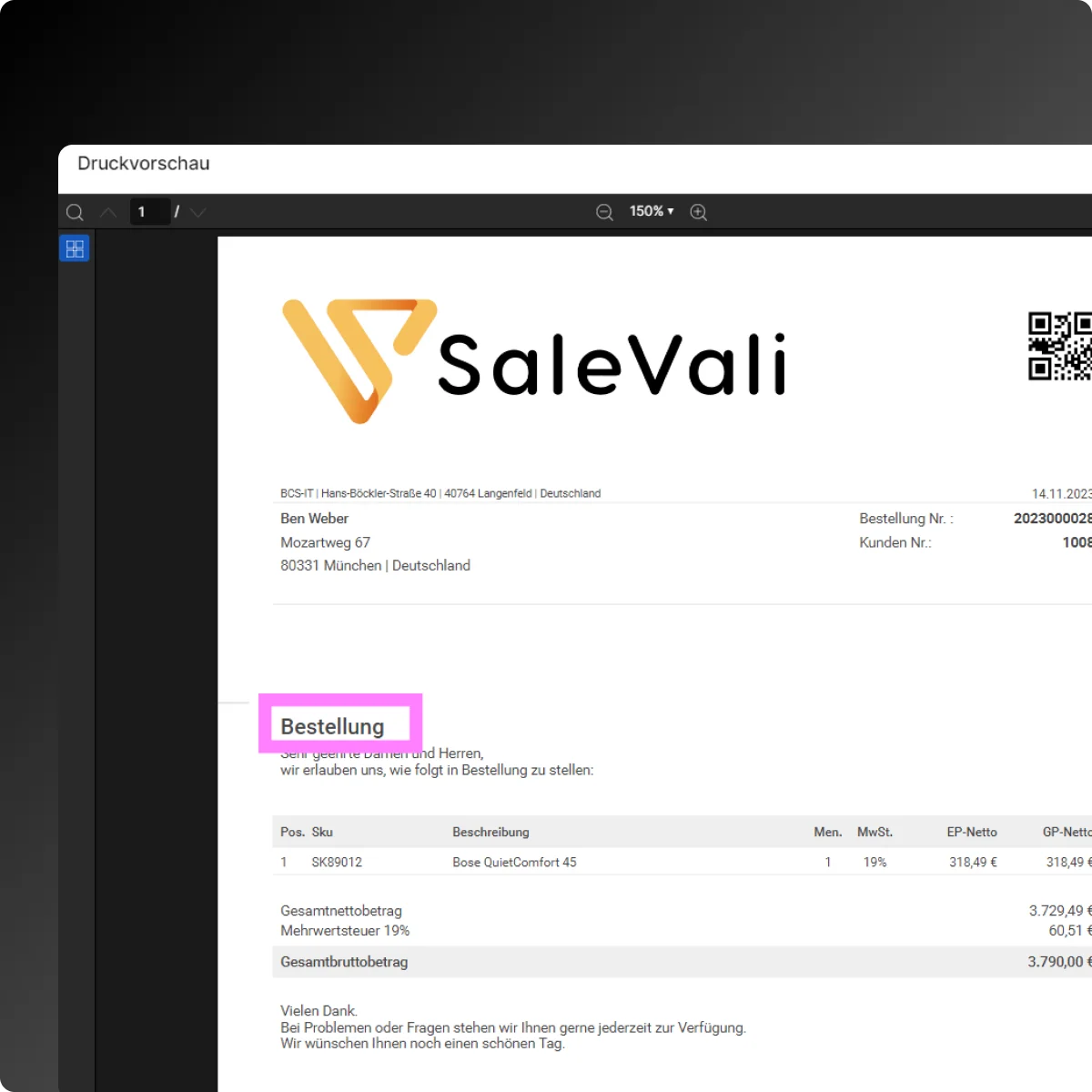Zoom out using the minus magnifier
1092x1092 pixels.
click(x=604, y=212)
